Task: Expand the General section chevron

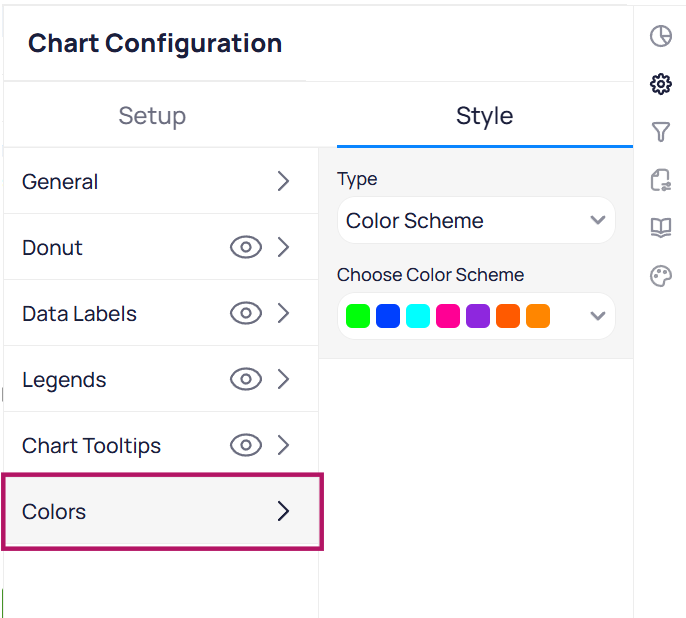Action: coord(283,182)
